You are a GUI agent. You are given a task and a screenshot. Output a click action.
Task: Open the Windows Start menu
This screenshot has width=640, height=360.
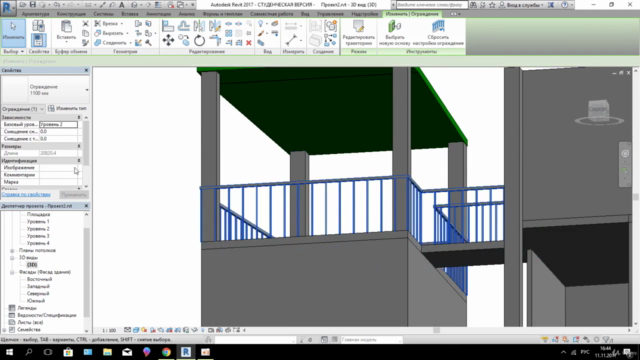click(x=9, y=352)
